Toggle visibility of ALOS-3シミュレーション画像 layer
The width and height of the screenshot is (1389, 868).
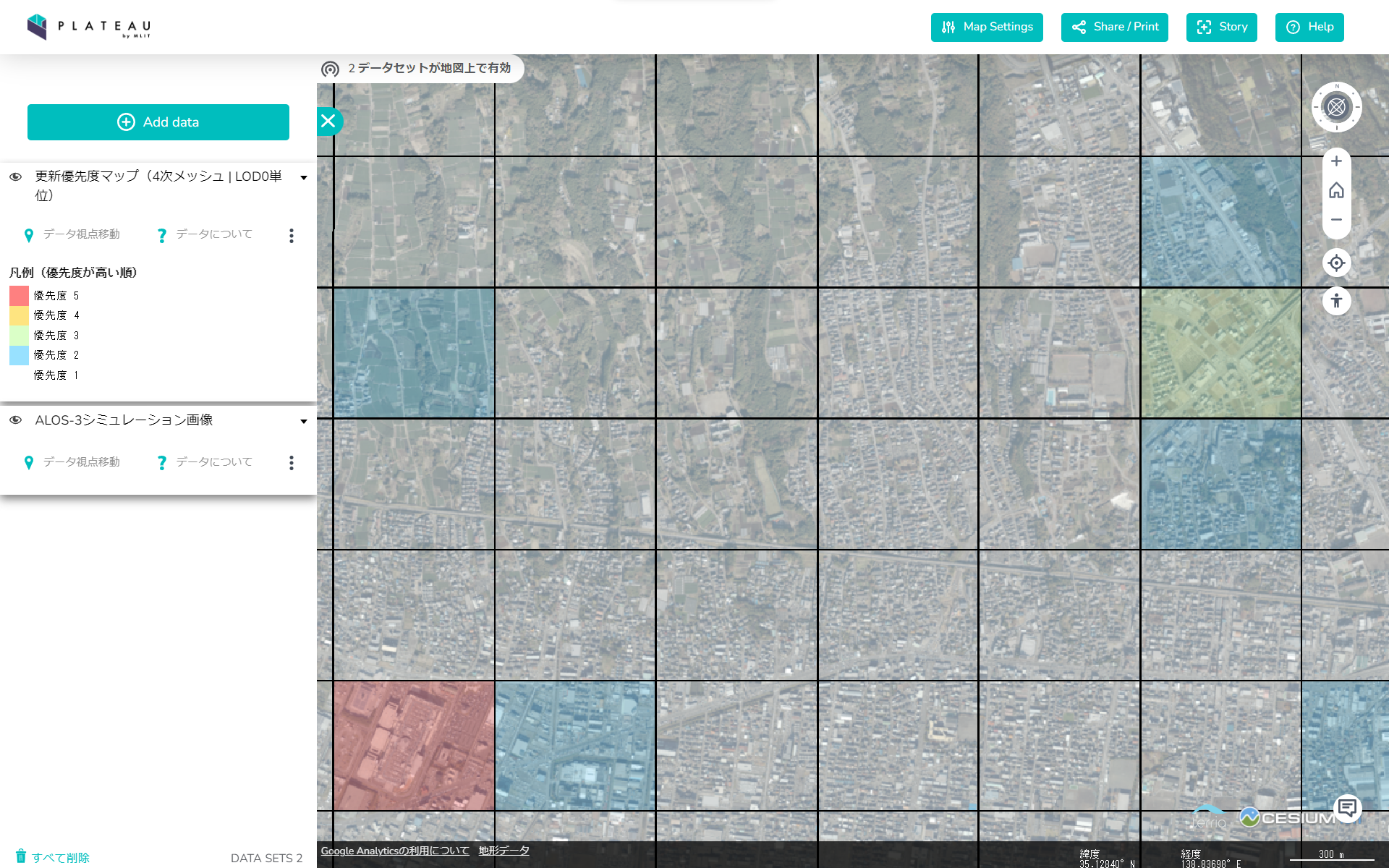pyautogui.click(x=15, y=420)
